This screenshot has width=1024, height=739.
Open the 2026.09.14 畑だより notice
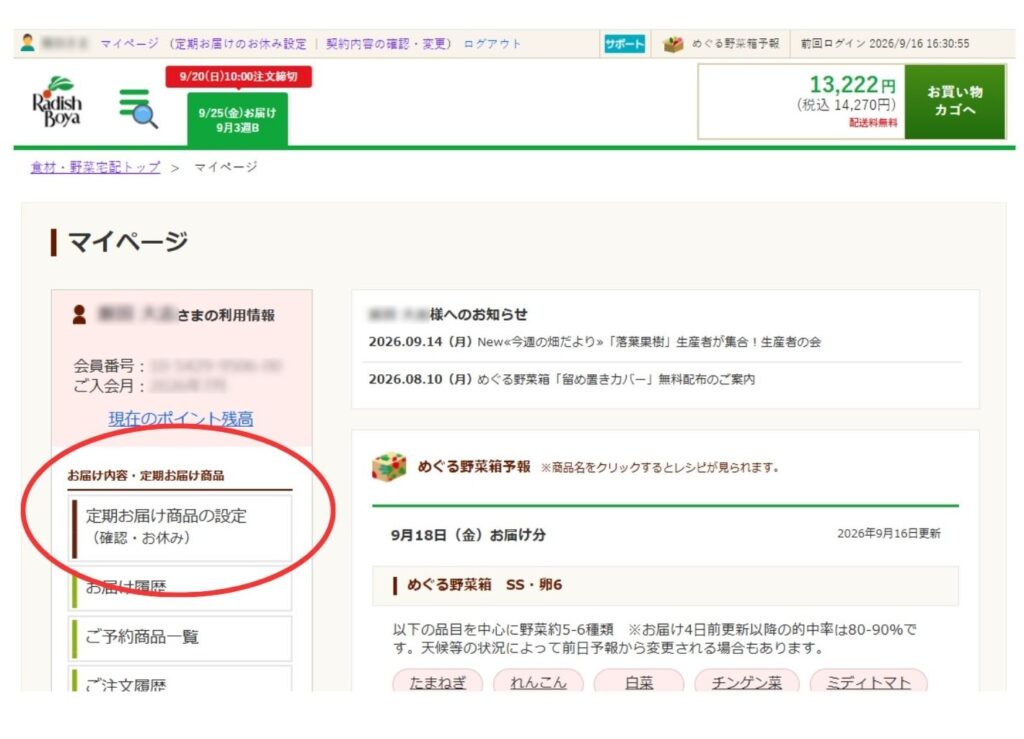(x=594, y=341)
